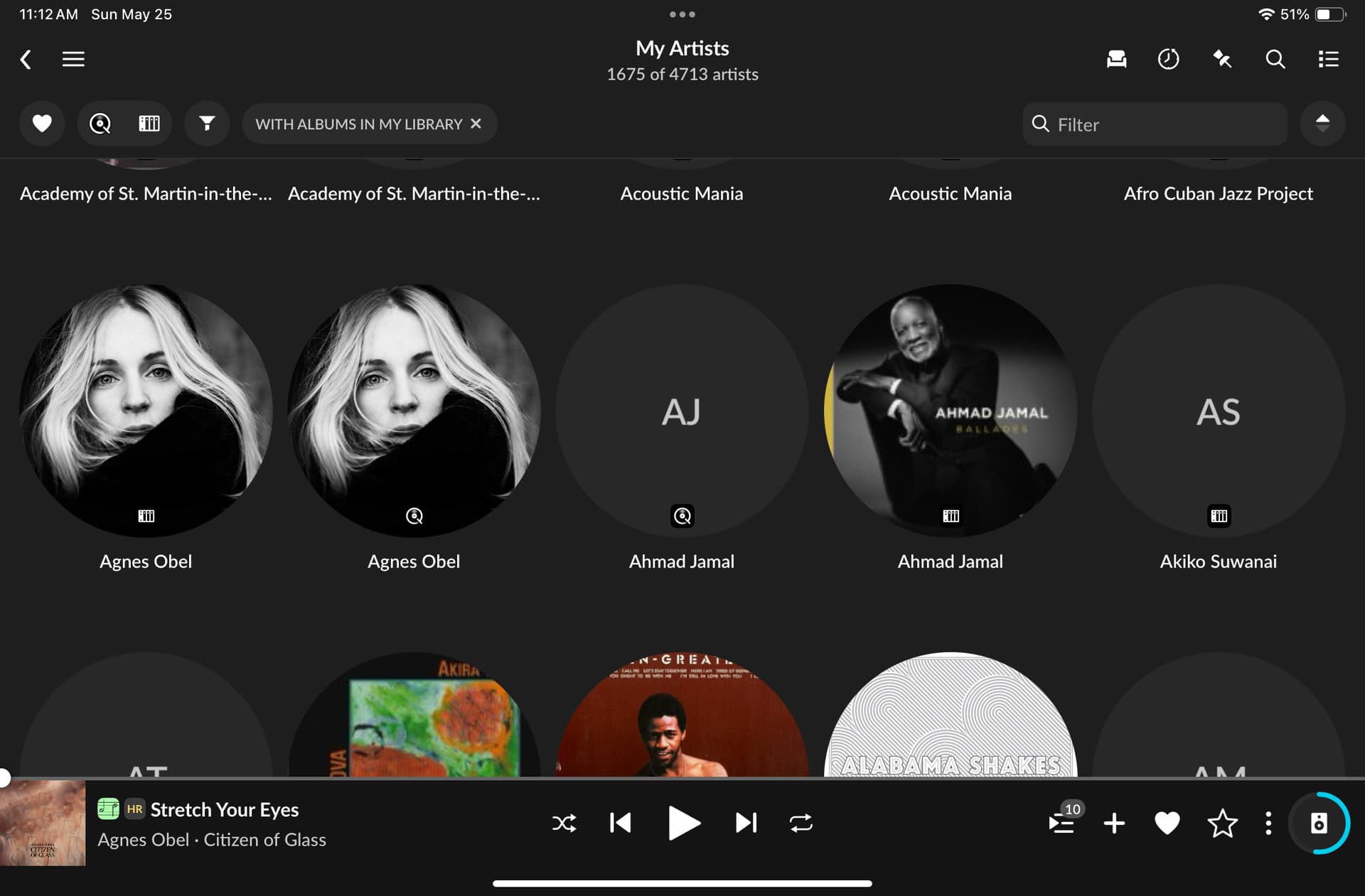Viewport: 1365px width, 896px height.
Task: Toggle repeat mode
Action: tap(801, 823)
